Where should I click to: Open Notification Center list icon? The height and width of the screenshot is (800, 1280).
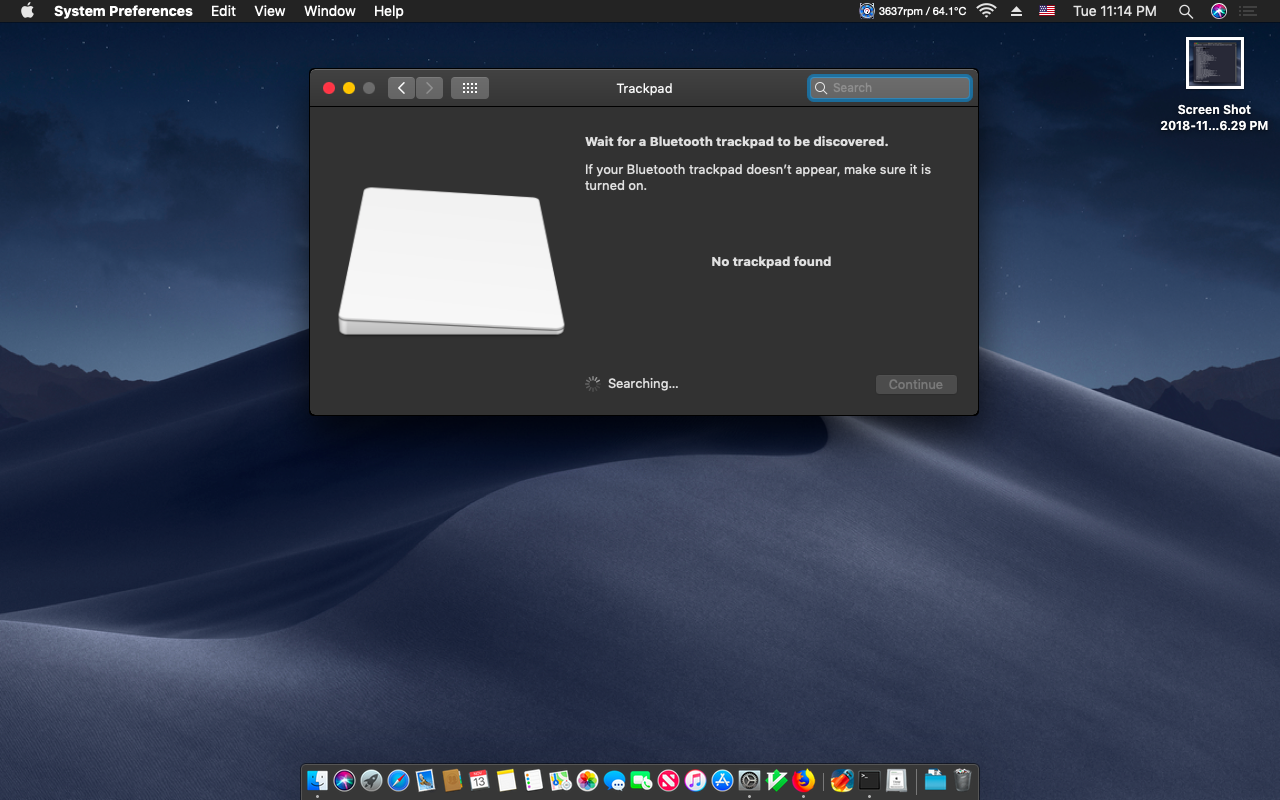(1249, 11)
